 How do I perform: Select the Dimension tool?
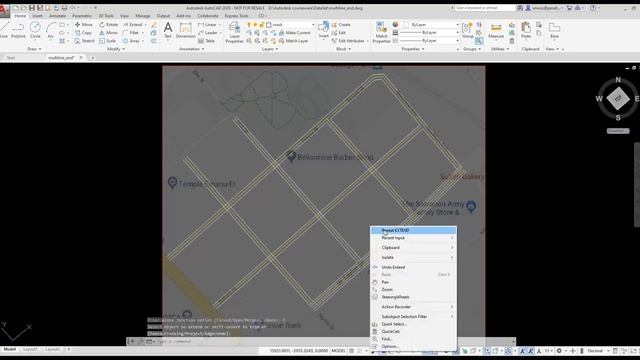(x=186, y=31)
